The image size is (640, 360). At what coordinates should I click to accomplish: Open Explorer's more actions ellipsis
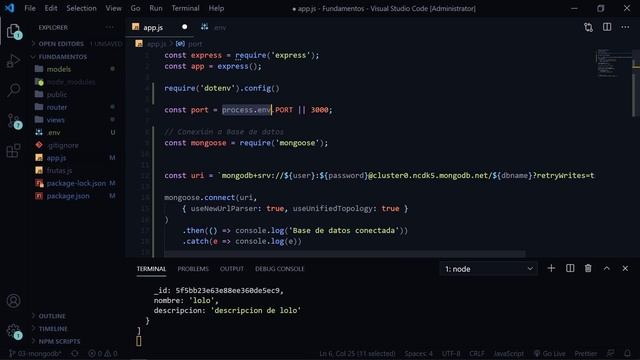(x=109, y=27)
